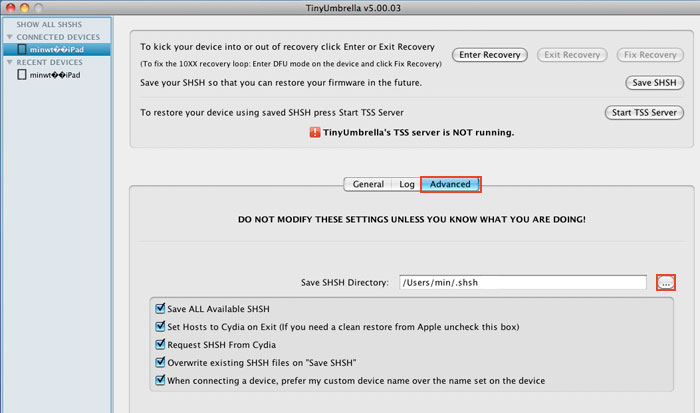The height and width of the screenshot is (413, 700).
Task: Start the TSS Server
Action: point(644,113)
